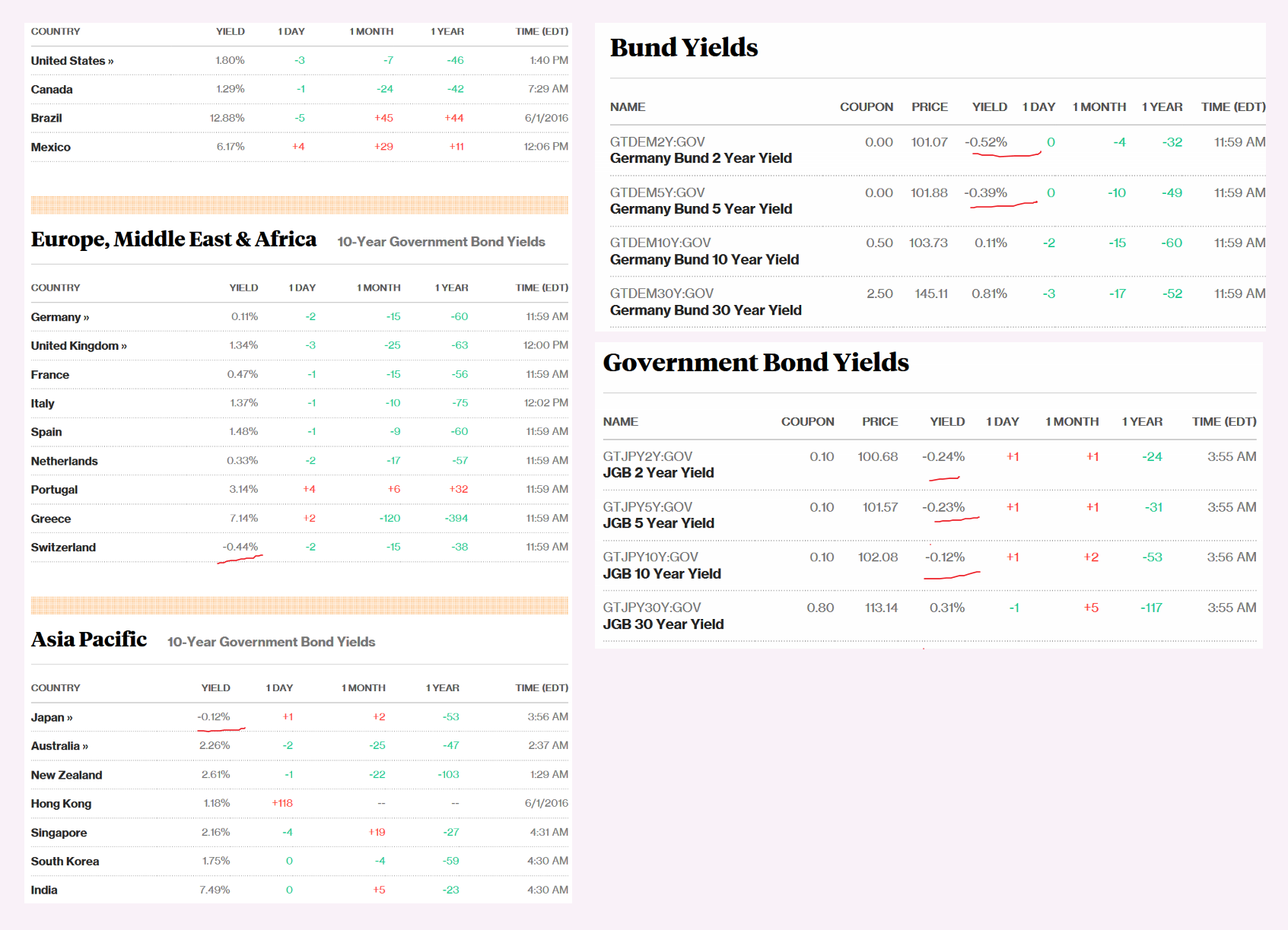Screen dimensions: 1288x930
Task: Click ticker GTJPY10Y:GOV
Action: tap(650, 557)
